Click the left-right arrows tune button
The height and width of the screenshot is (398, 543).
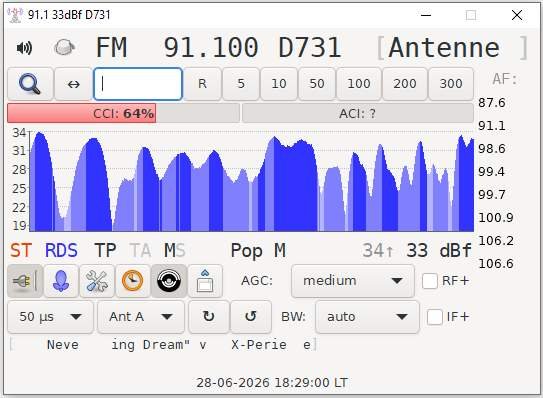point(73,84)
